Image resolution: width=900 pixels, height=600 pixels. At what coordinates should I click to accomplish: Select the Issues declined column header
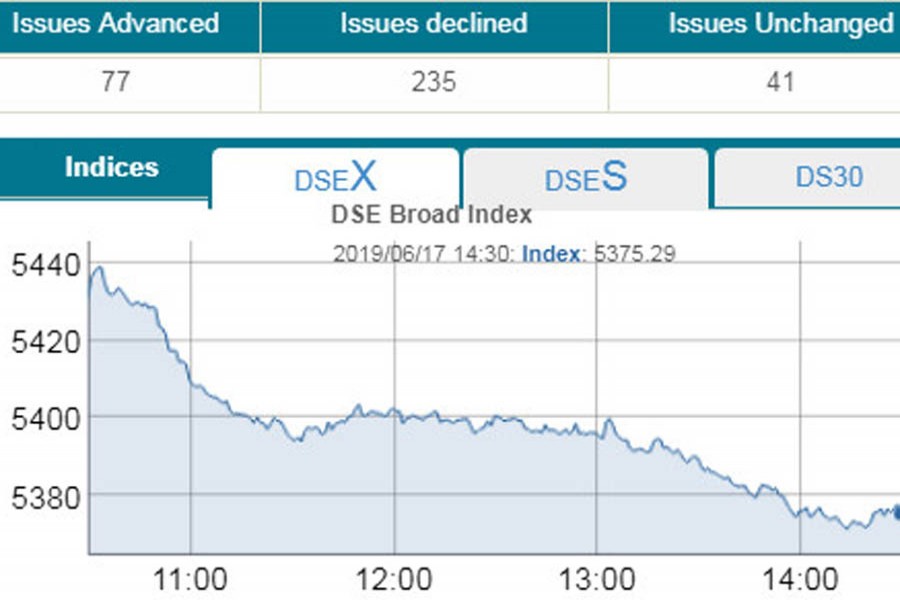(432, 23)
